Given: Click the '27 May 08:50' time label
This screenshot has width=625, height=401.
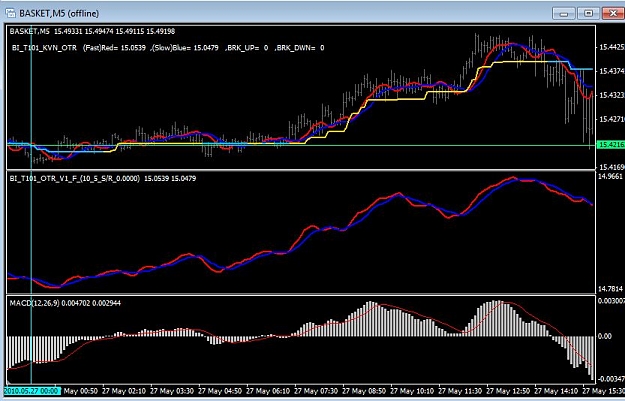Looking at the screenshot, I should (366, 391).
